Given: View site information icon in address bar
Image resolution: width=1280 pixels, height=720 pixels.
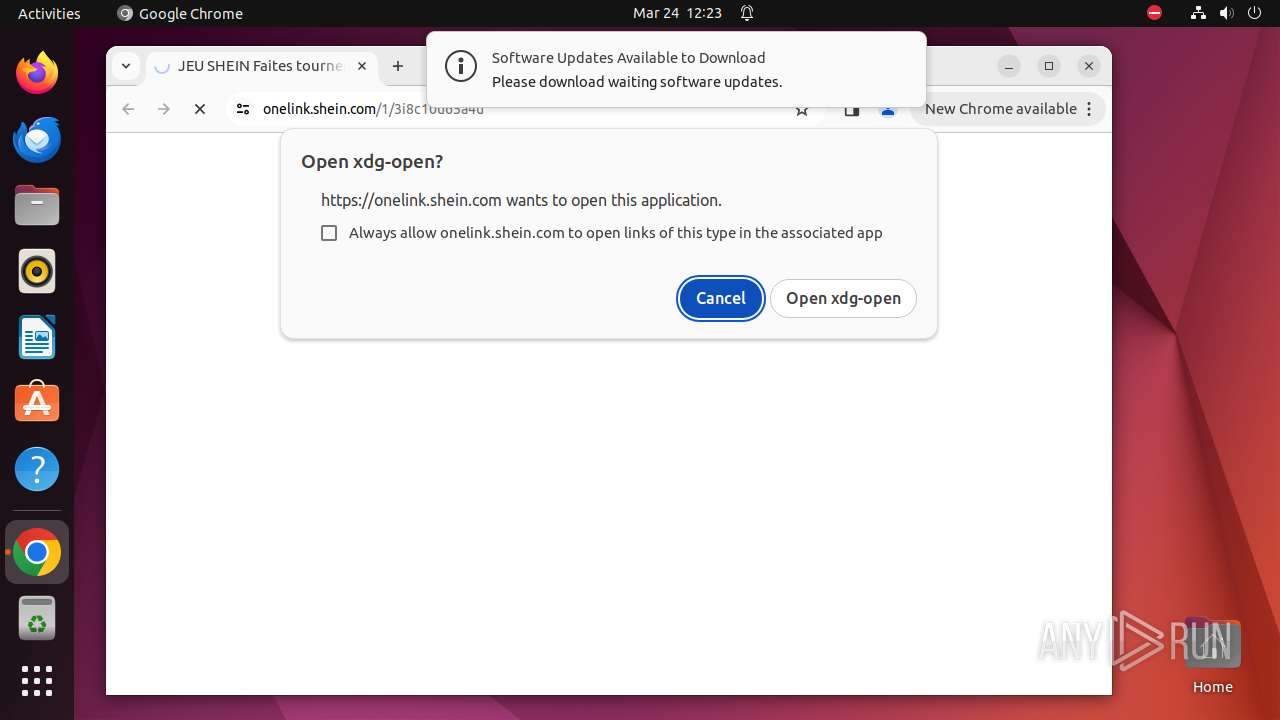Looking at the screenshot, I should (242, 109).
